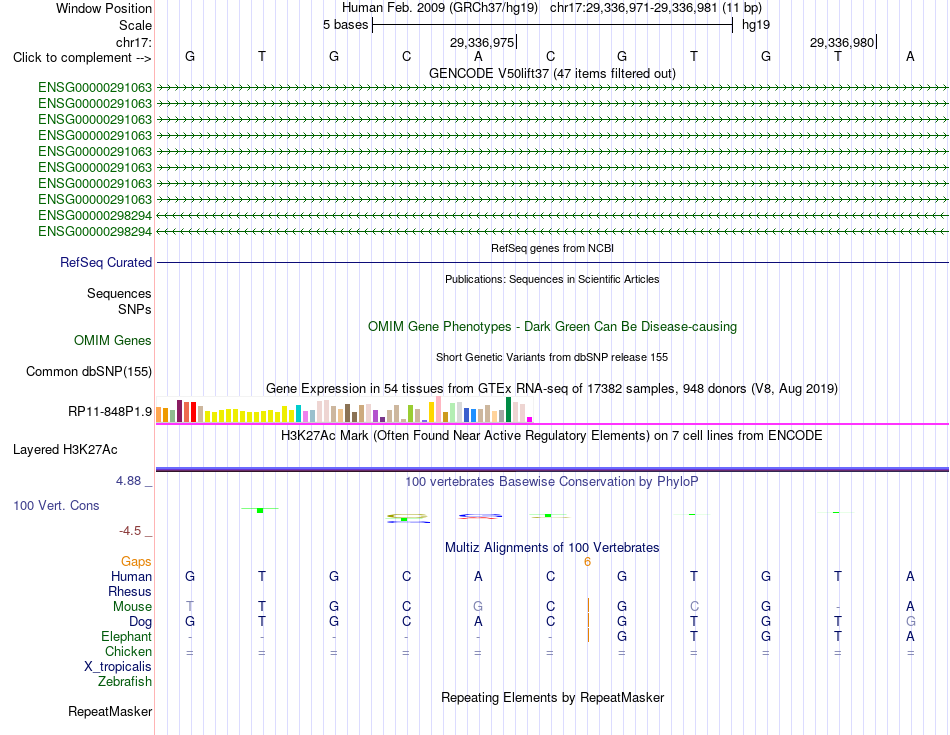Click base A in the Elephant row
The width and height of the screenshot is (950, 735).
pyautogui.click(x=910, y=637)
